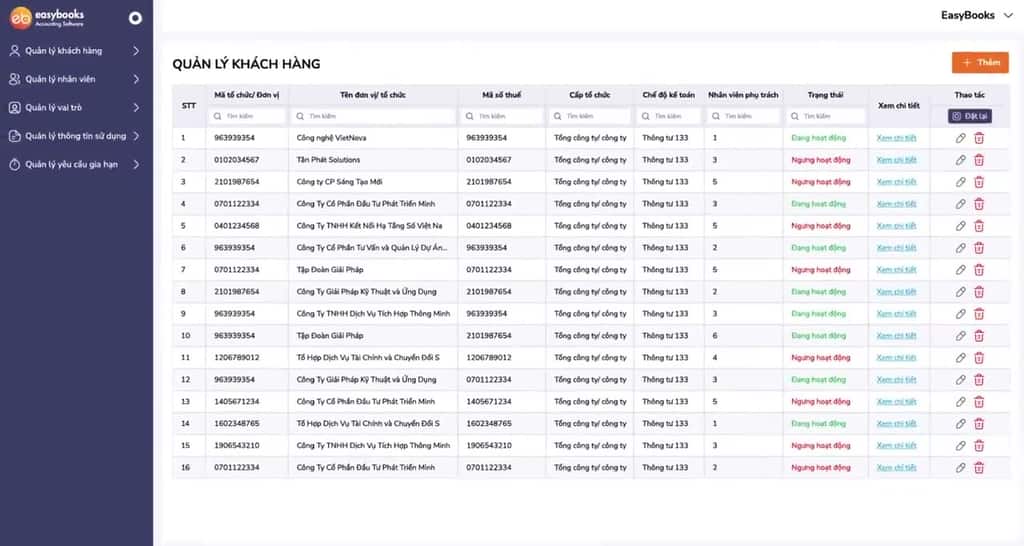Click Đang hoạt động status in row 1
Screen dimensions: 1024x546
[818, 138]
